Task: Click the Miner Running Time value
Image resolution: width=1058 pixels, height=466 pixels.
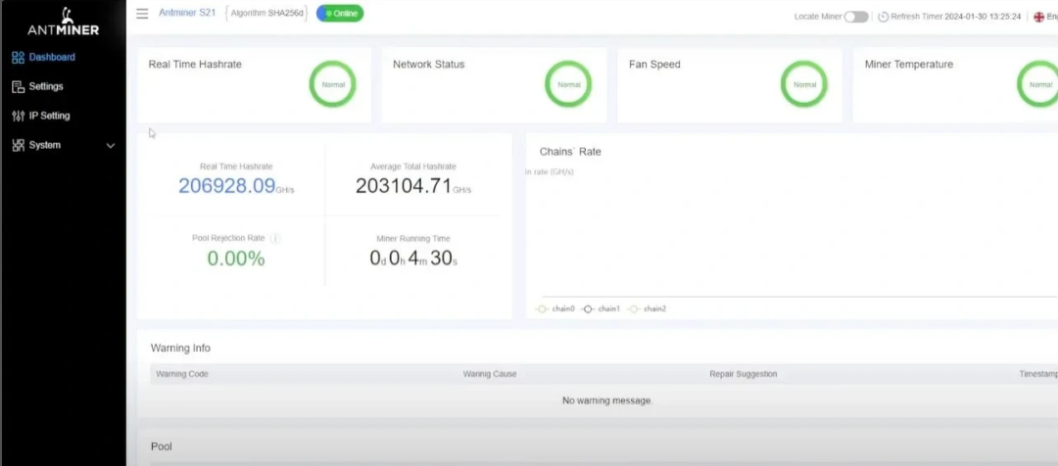Action: coord(413,258)
